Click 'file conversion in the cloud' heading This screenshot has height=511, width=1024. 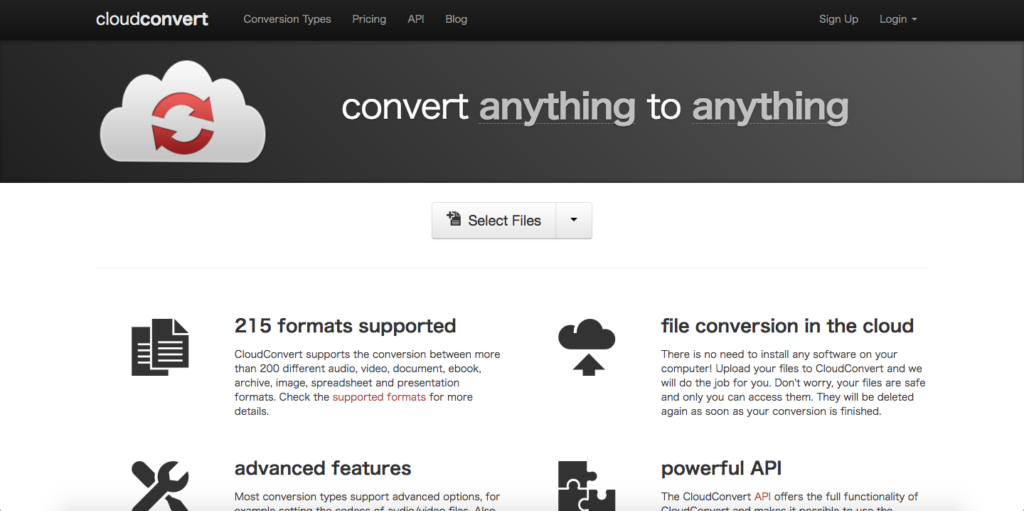[x=787, y=325]
